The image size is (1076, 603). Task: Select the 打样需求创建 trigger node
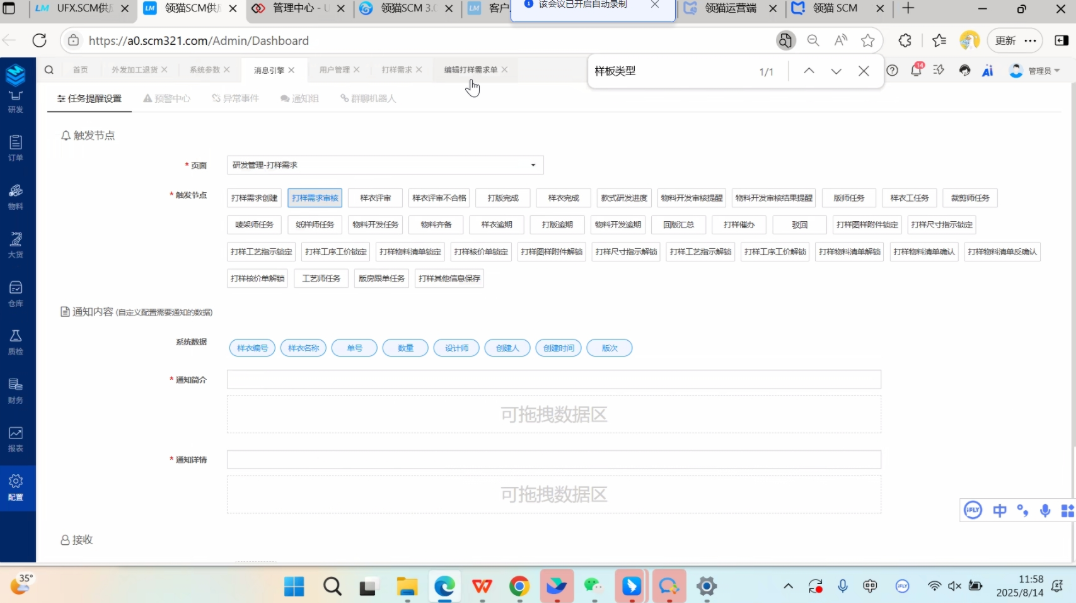point(254,198)
